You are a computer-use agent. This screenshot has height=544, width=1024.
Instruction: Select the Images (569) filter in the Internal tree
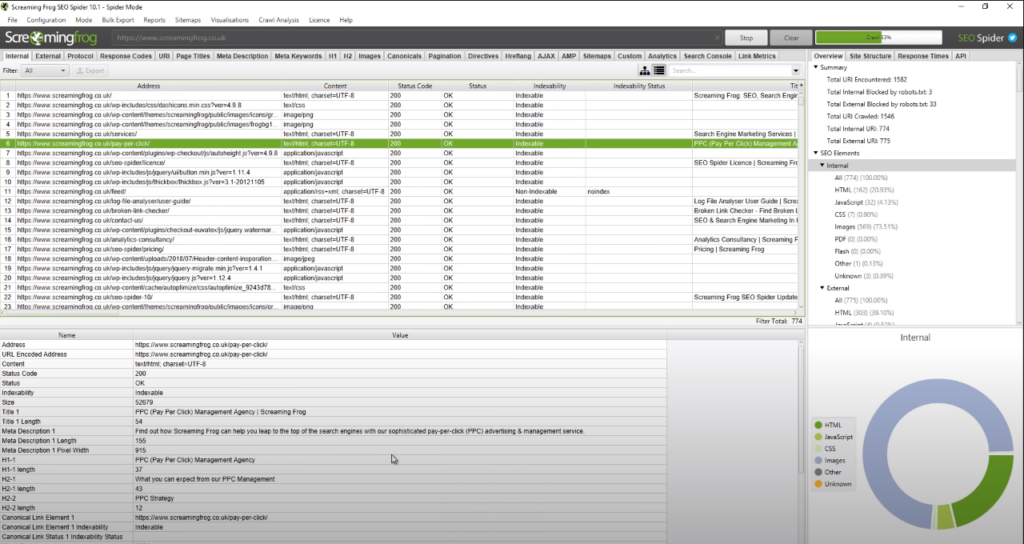click(x=866, y=227)
